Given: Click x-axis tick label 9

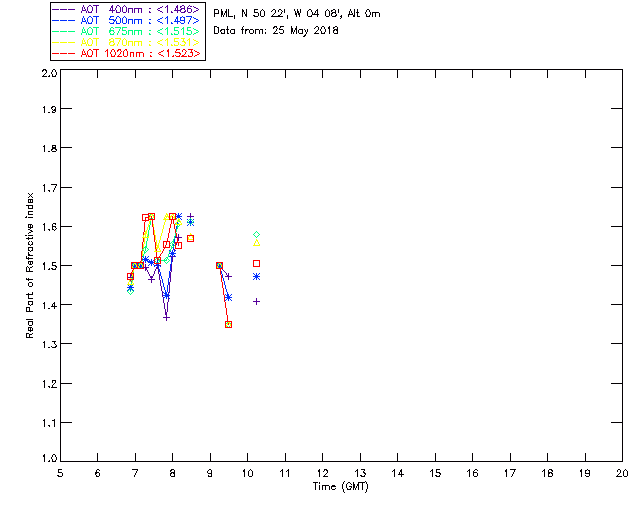Looking at the screenshot, I should pyautogui.click(x=210, y=473).
